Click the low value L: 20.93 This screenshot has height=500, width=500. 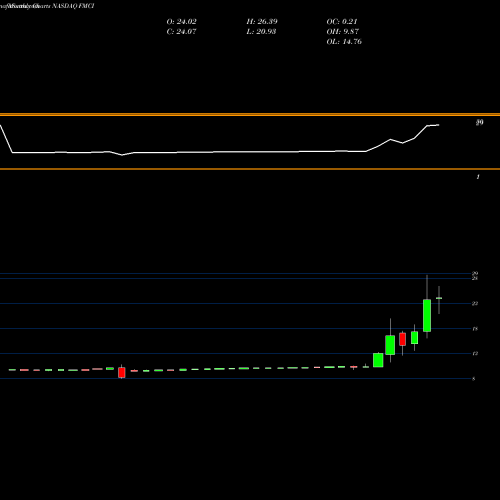pos(261,32)
